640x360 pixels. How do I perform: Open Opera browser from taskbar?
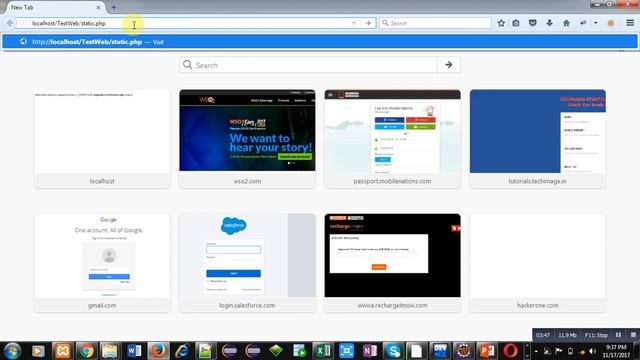[x=510, y=351]
